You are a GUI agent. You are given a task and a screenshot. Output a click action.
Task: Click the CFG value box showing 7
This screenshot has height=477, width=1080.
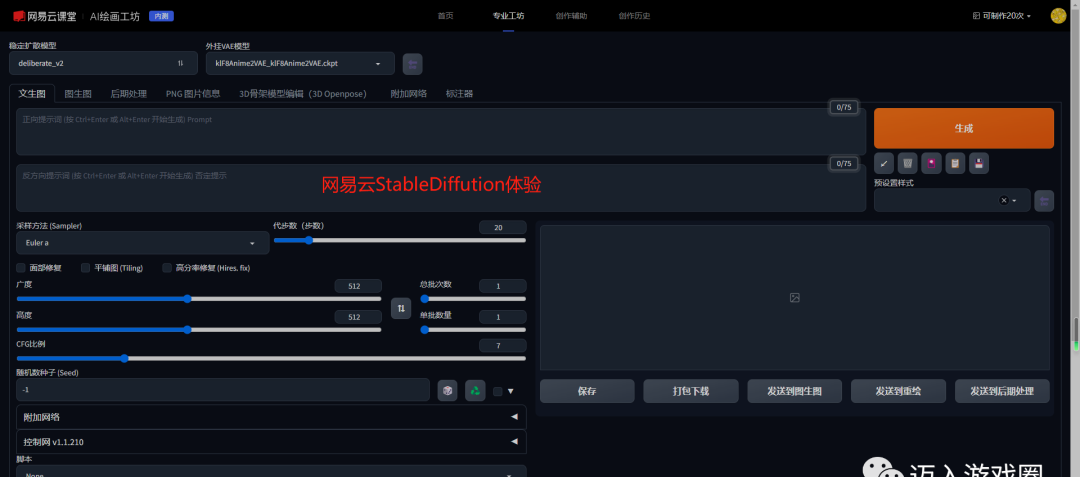503,346
